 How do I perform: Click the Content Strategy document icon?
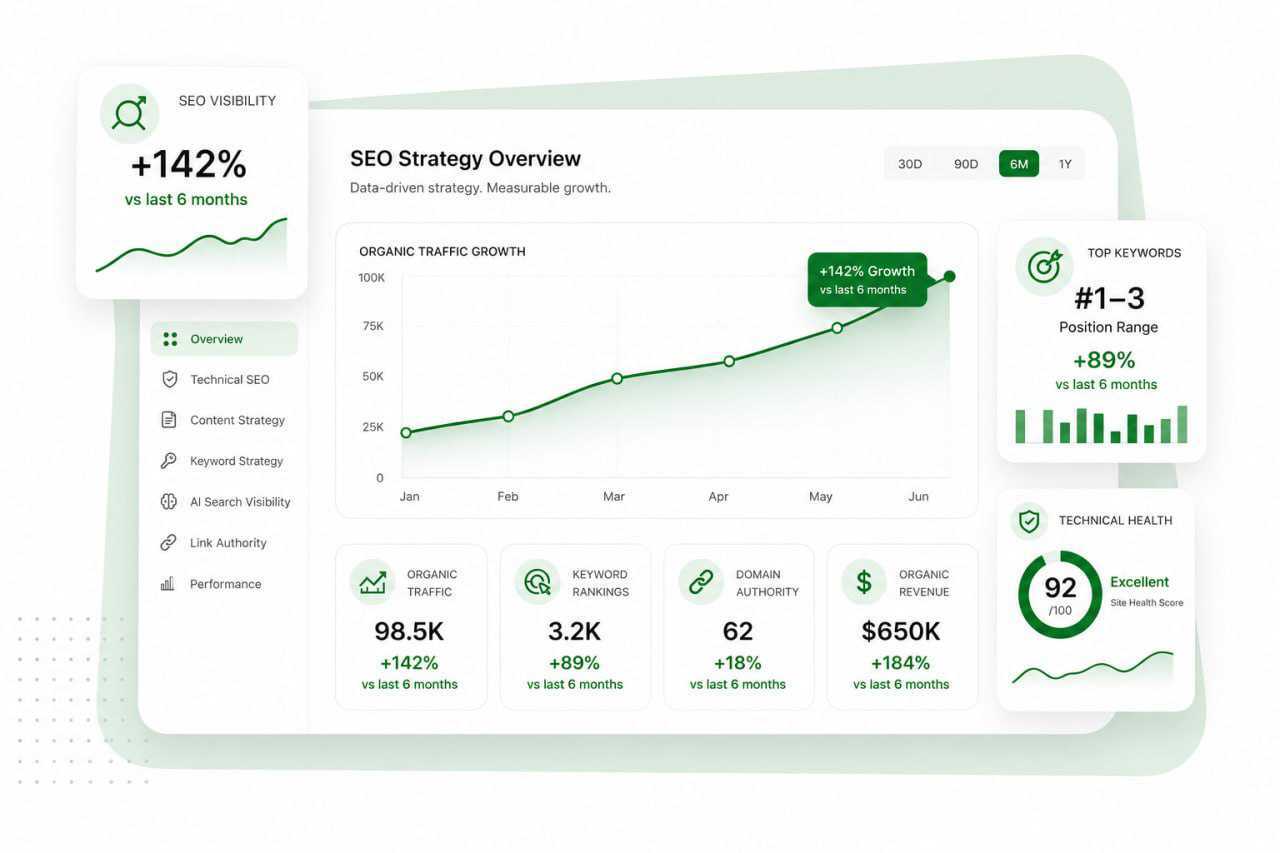(169, 420)
